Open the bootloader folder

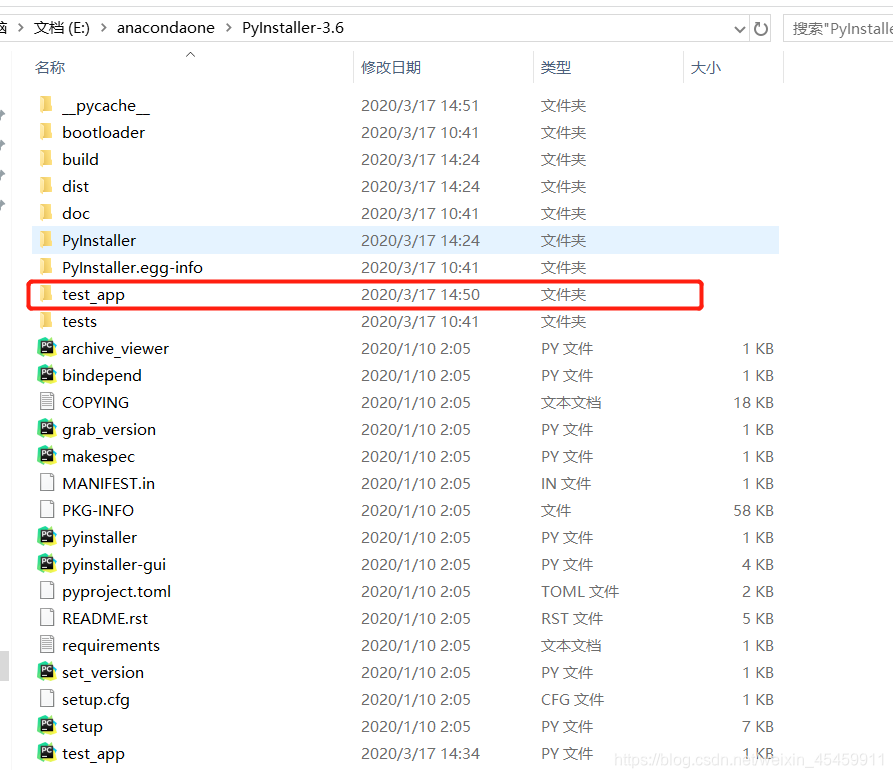coord(104,132)
